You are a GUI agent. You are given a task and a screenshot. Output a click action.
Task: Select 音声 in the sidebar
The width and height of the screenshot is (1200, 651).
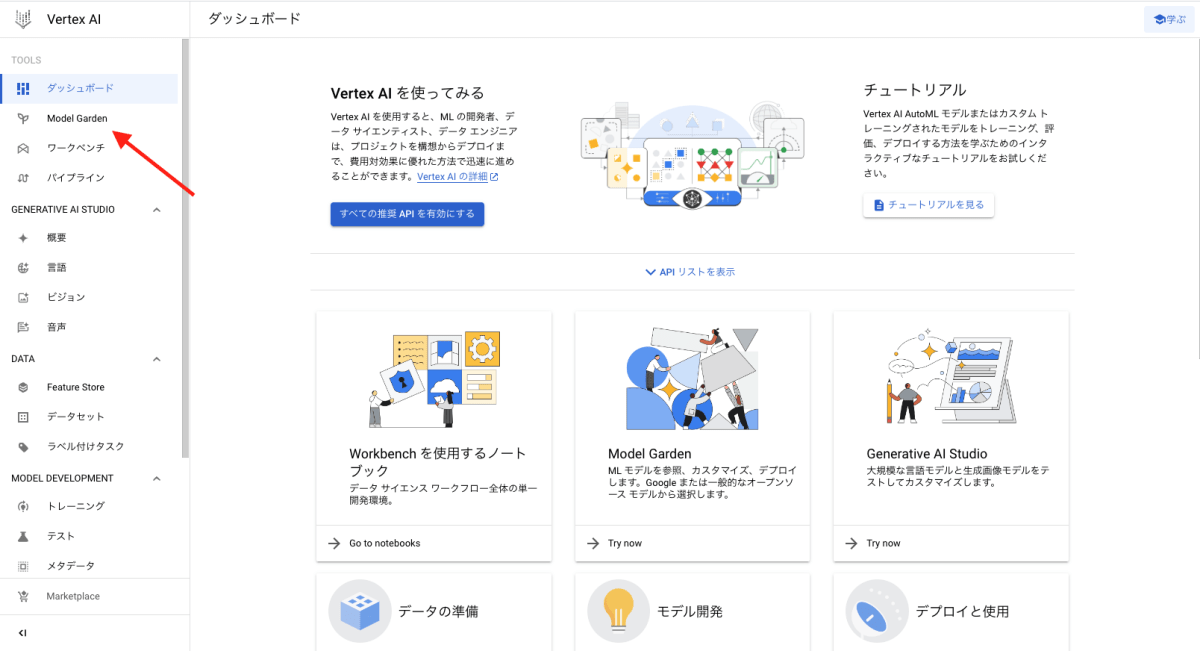pos(89,327)
